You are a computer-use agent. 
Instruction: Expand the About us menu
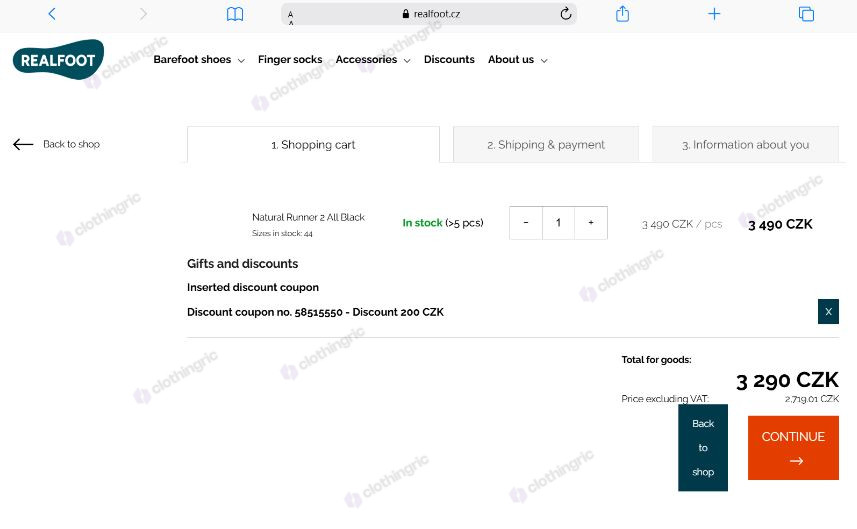point(518,60)
